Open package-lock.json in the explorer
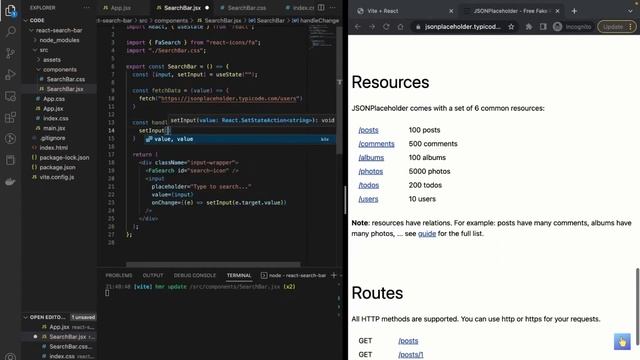This screenshot has height=360, width=640. (x=64, y=158)
